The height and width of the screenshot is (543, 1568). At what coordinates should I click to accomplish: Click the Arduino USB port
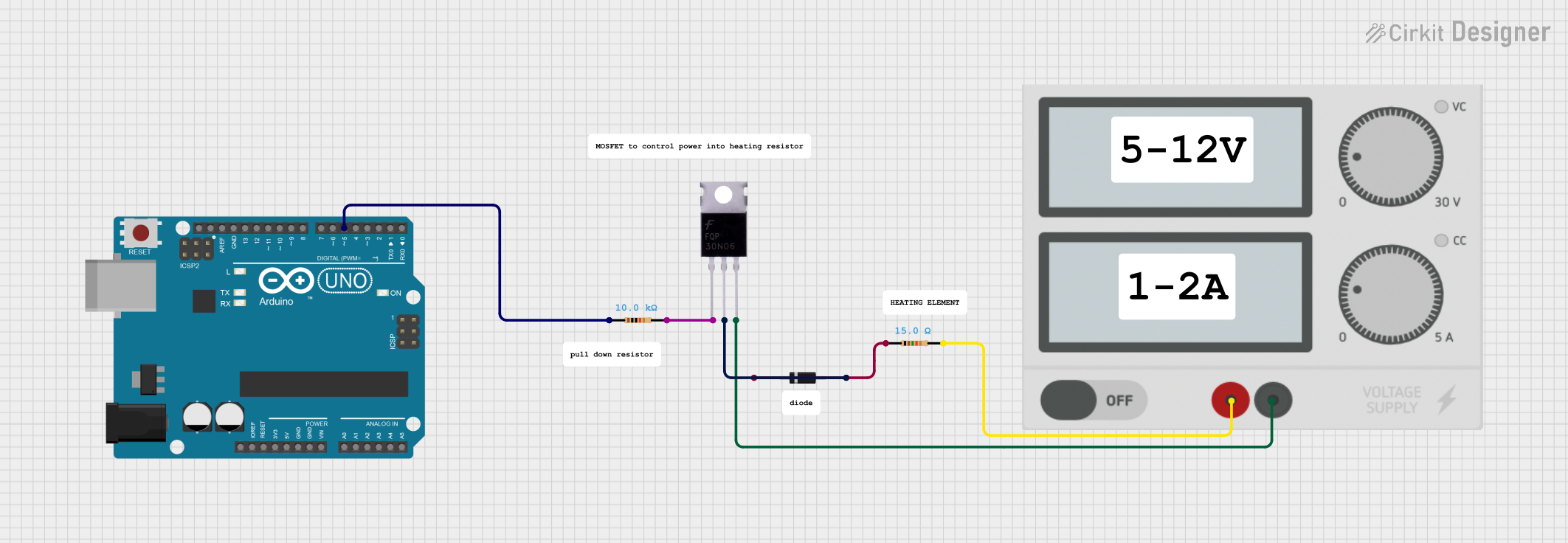(120, 286)
